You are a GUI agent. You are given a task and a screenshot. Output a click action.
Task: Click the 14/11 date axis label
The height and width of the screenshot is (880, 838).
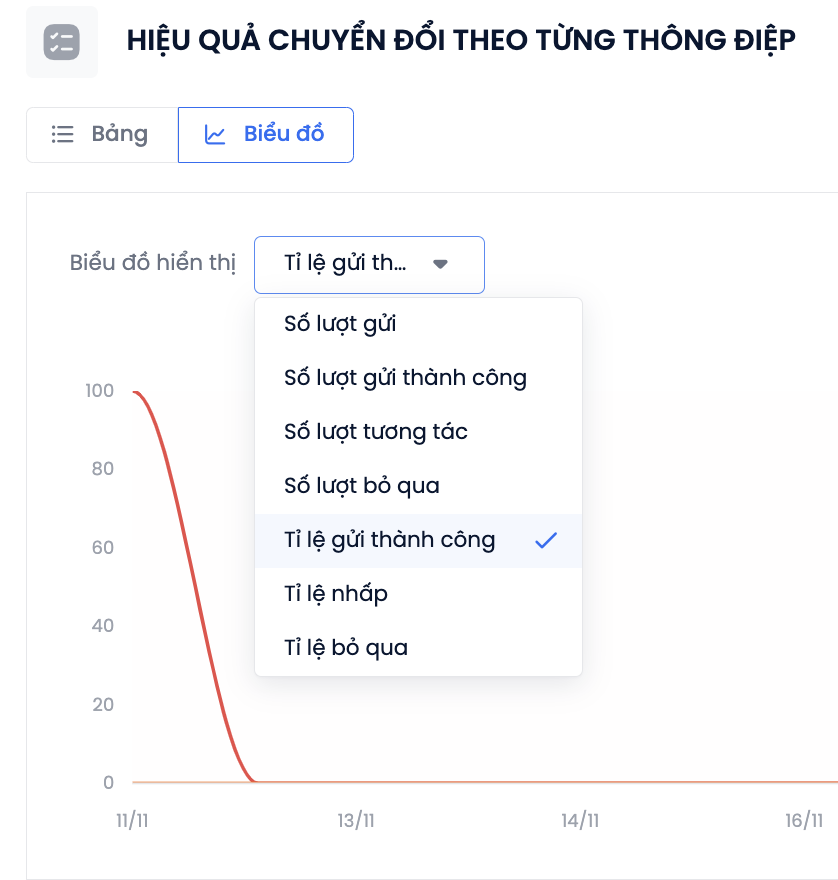coord(580,821)
